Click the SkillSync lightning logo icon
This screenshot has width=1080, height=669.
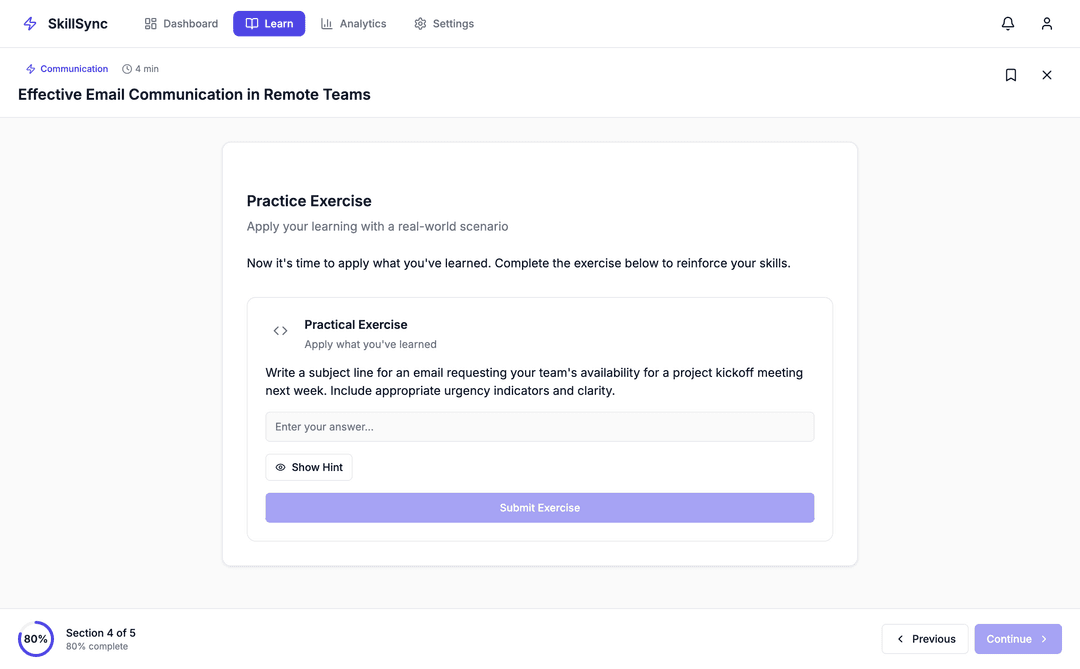30,24
